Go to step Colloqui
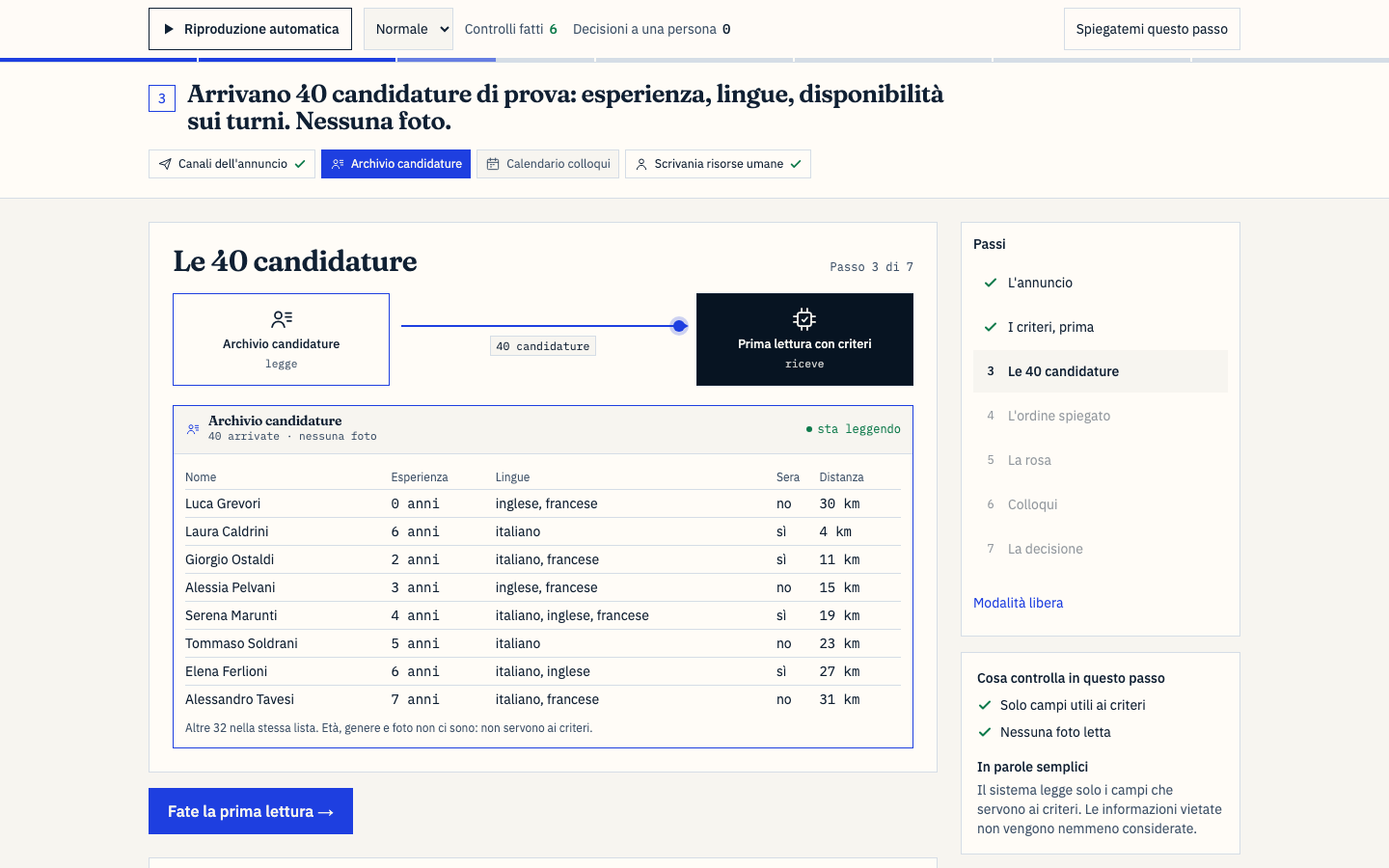 click(x=1101, y=504)
